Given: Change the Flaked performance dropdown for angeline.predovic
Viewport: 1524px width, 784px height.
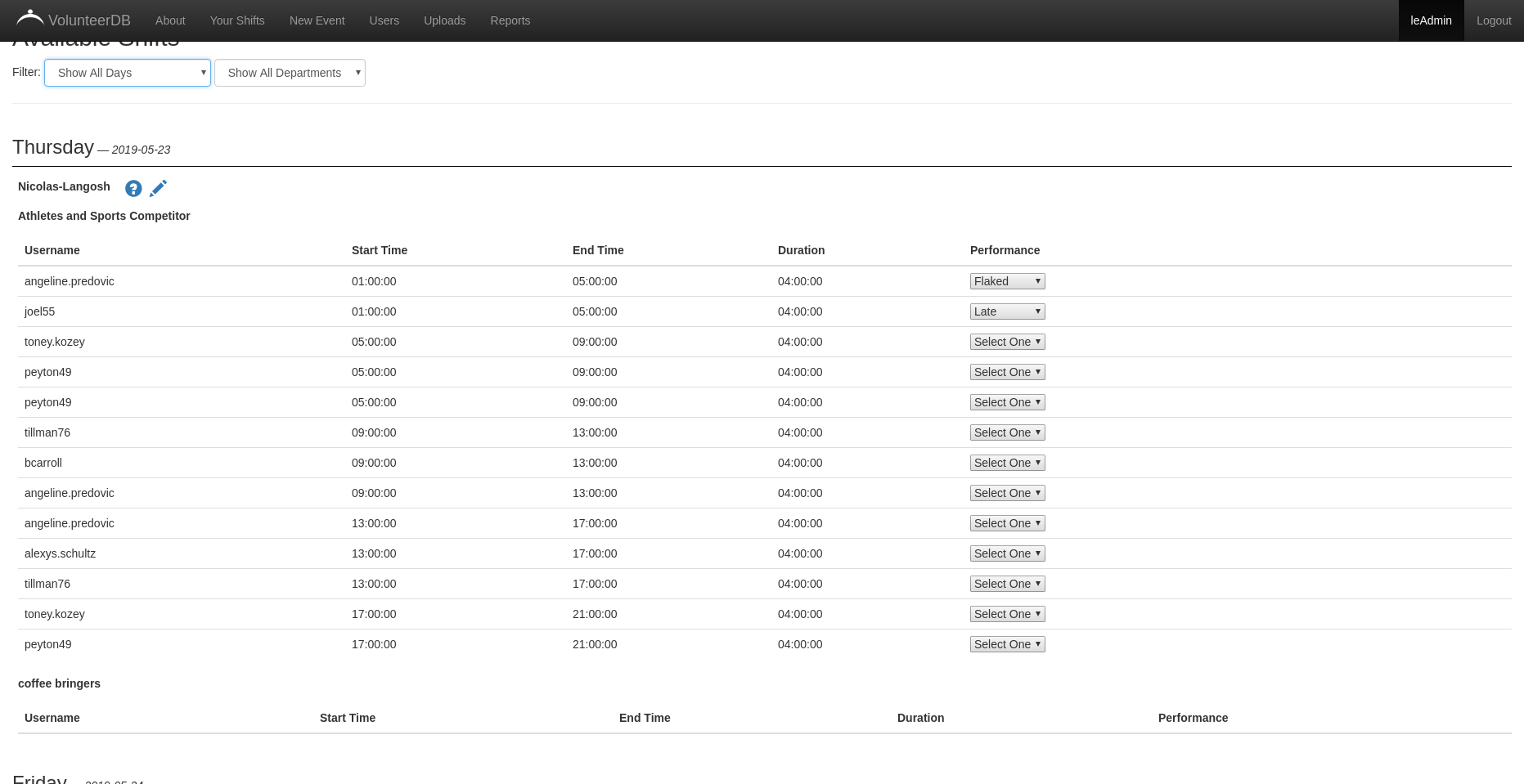Looking at the screenshot, I should point(1007,281).
